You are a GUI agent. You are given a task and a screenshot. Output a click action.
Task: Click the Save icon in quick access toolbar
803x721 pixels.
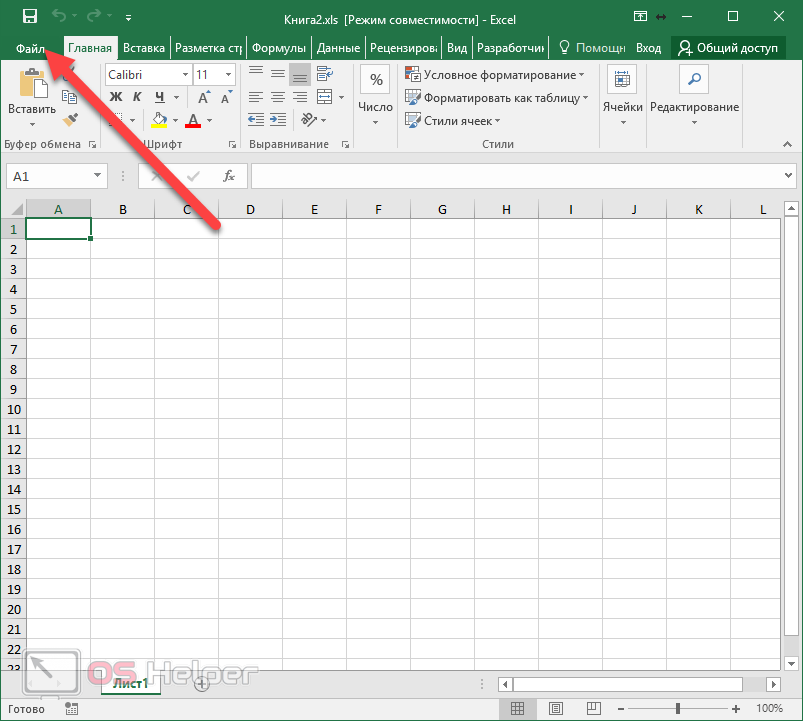[x=29, y=16]
